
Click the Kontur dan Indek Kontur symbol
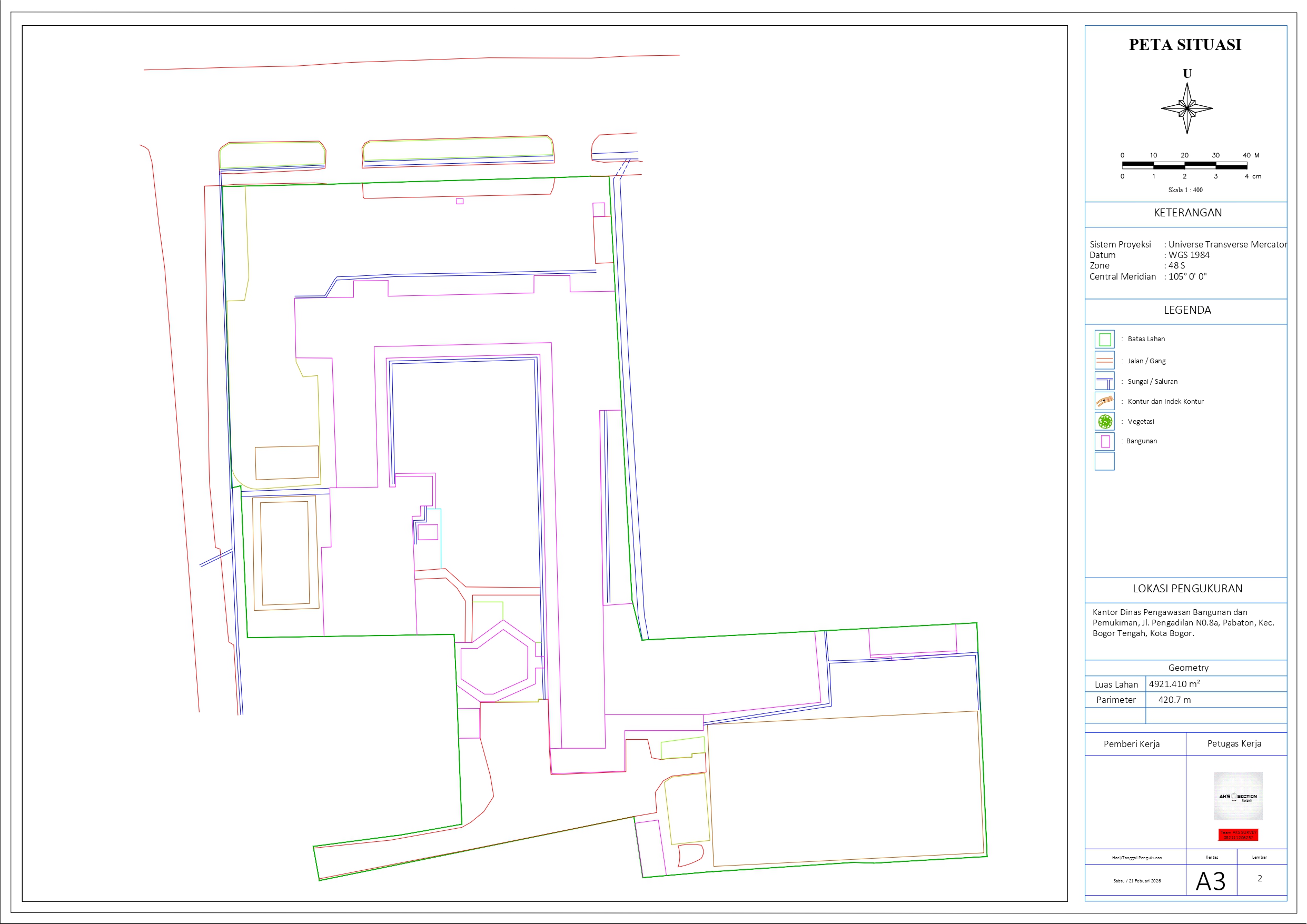[1104, 401]
